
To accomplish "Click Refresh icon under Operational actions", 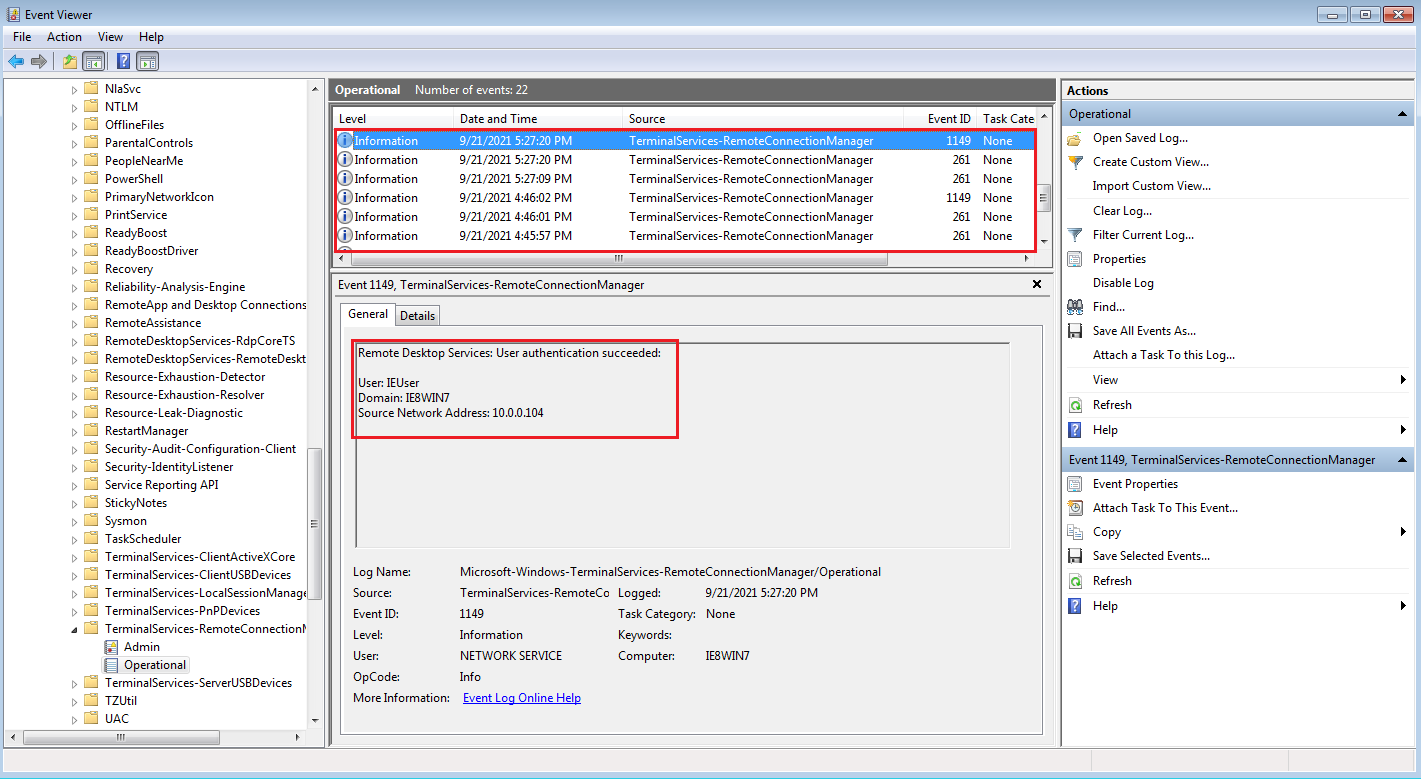I will point(1075,405).
